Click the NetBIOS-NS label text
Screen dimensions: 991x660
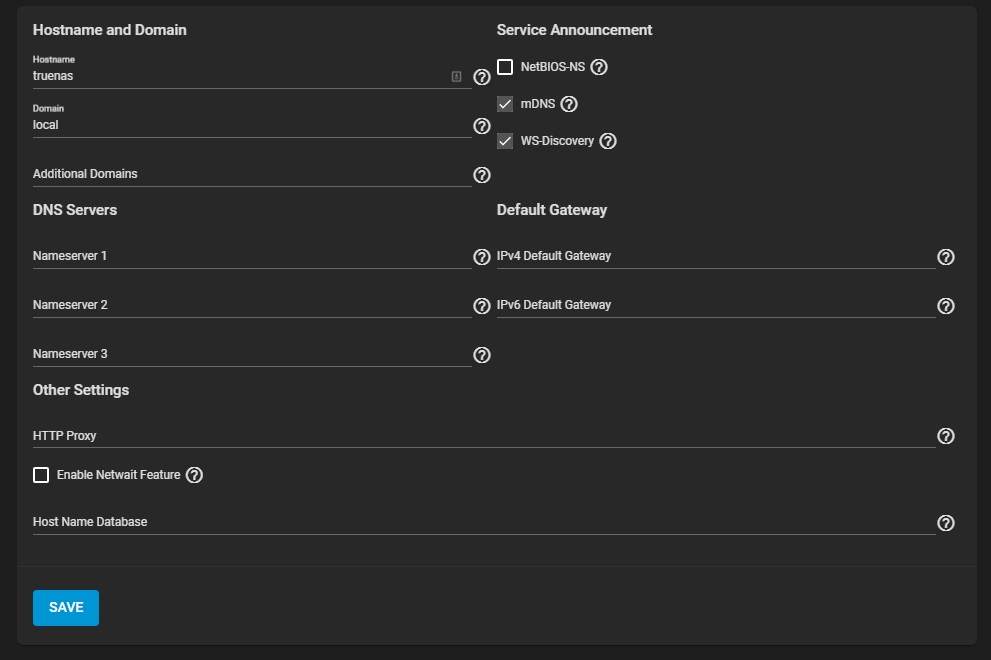(x=552, y=67)
